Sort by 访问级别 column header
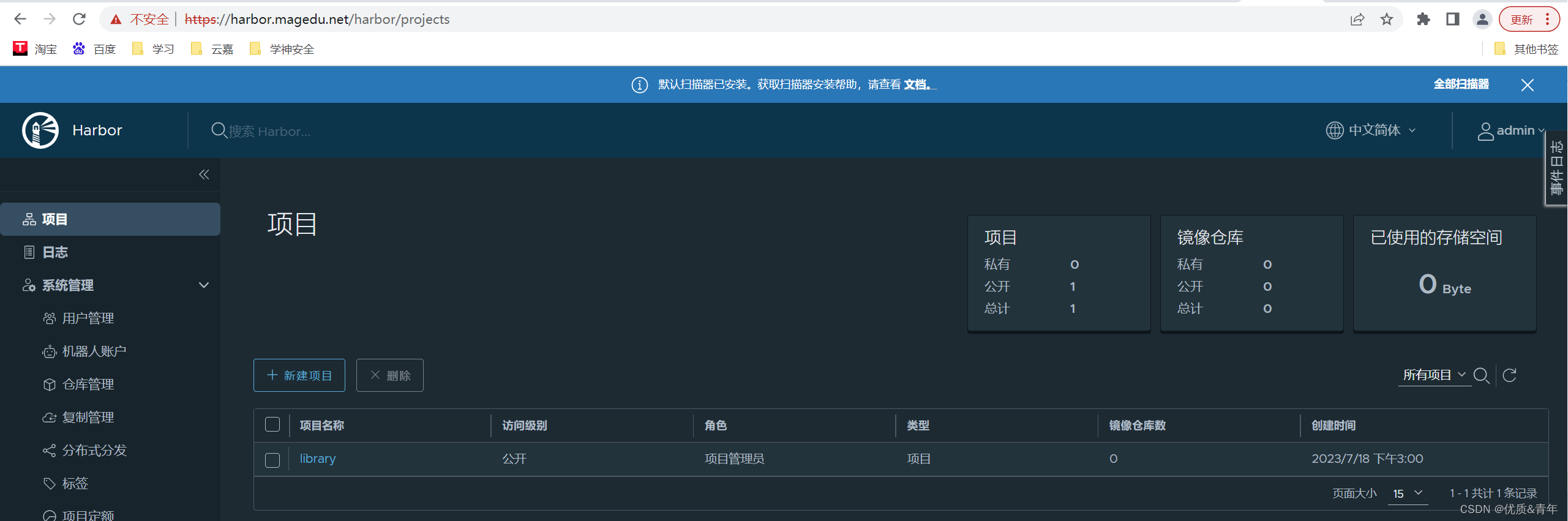The height and width of the screenshot is (521, 1568). (x=525, y=425)
